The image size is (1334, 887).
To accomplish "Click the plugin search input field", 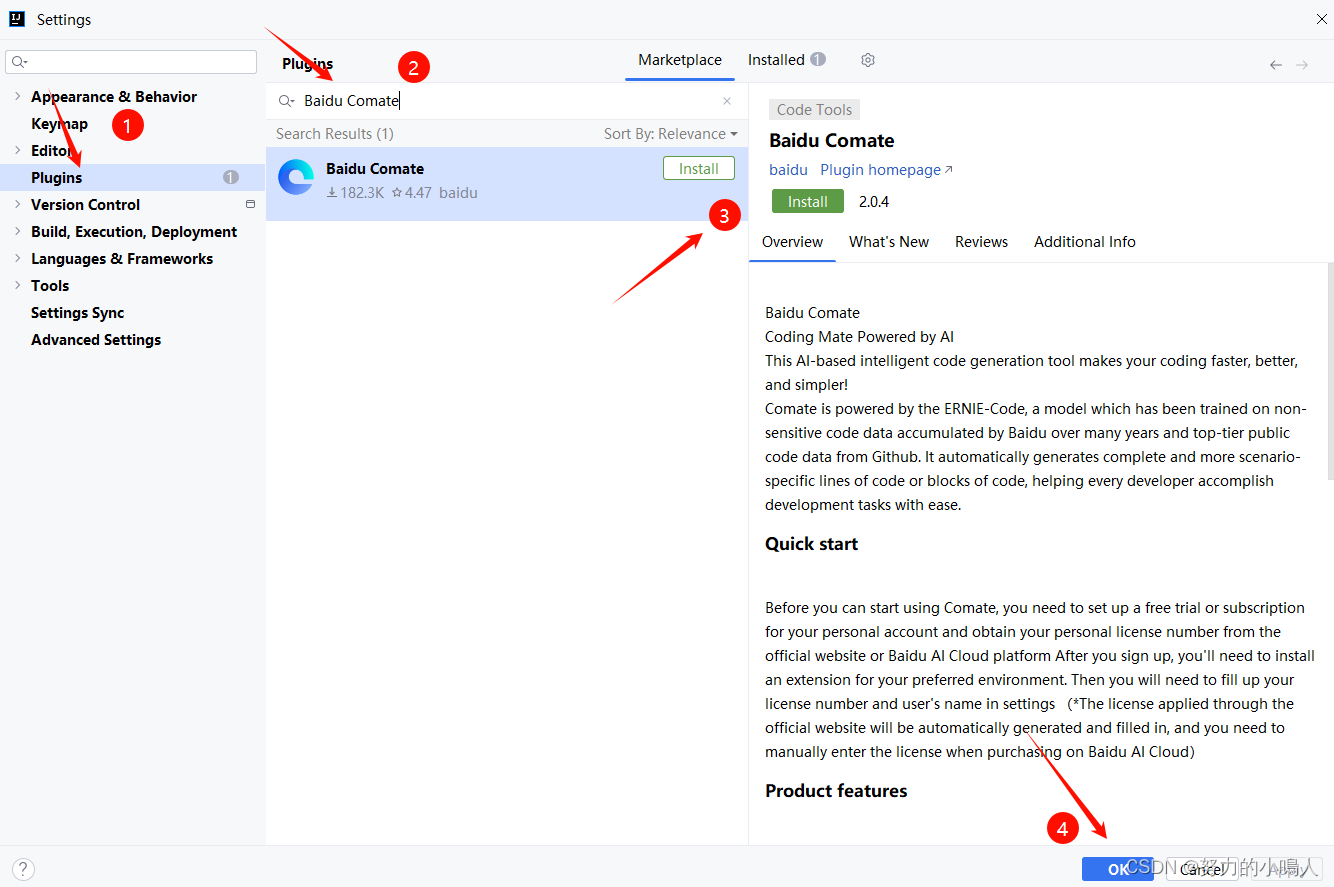I will tap(507, 101).
